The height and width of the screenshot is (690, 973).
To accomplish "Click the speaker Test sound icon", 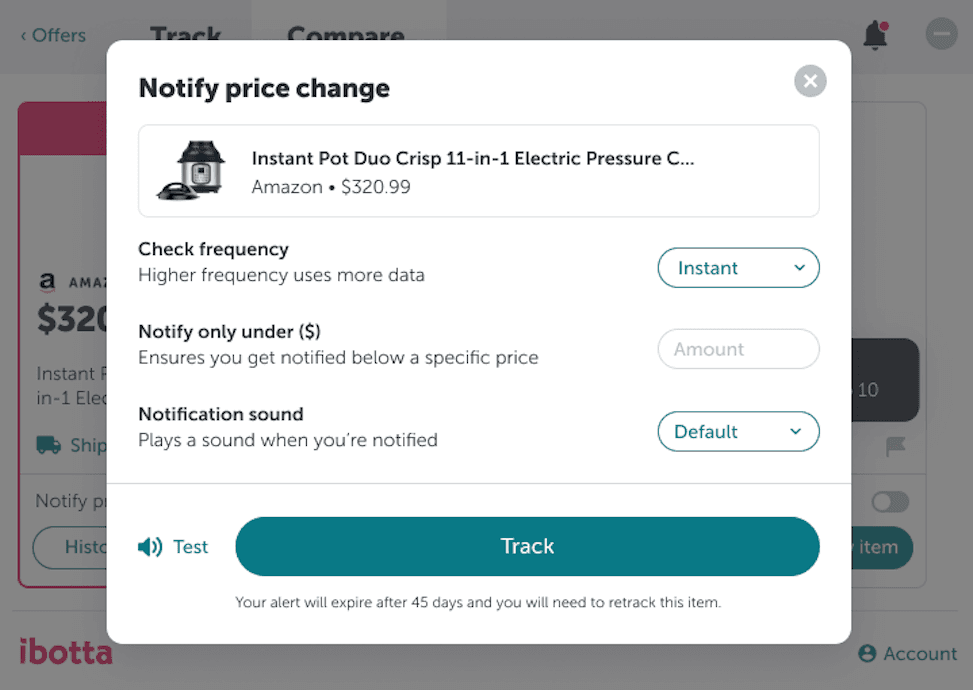I will tap(150, 547).
